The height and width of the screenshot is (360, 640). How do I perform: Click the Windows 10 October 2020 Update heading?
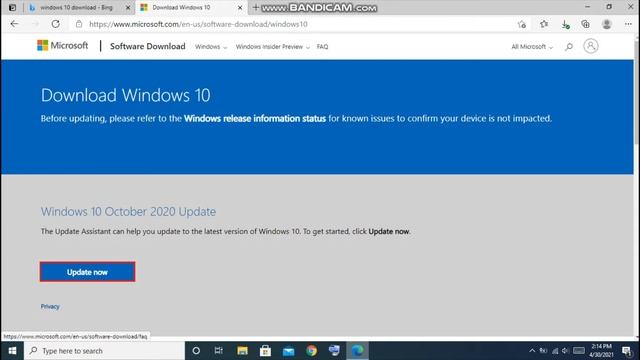[x=128, y=211]
